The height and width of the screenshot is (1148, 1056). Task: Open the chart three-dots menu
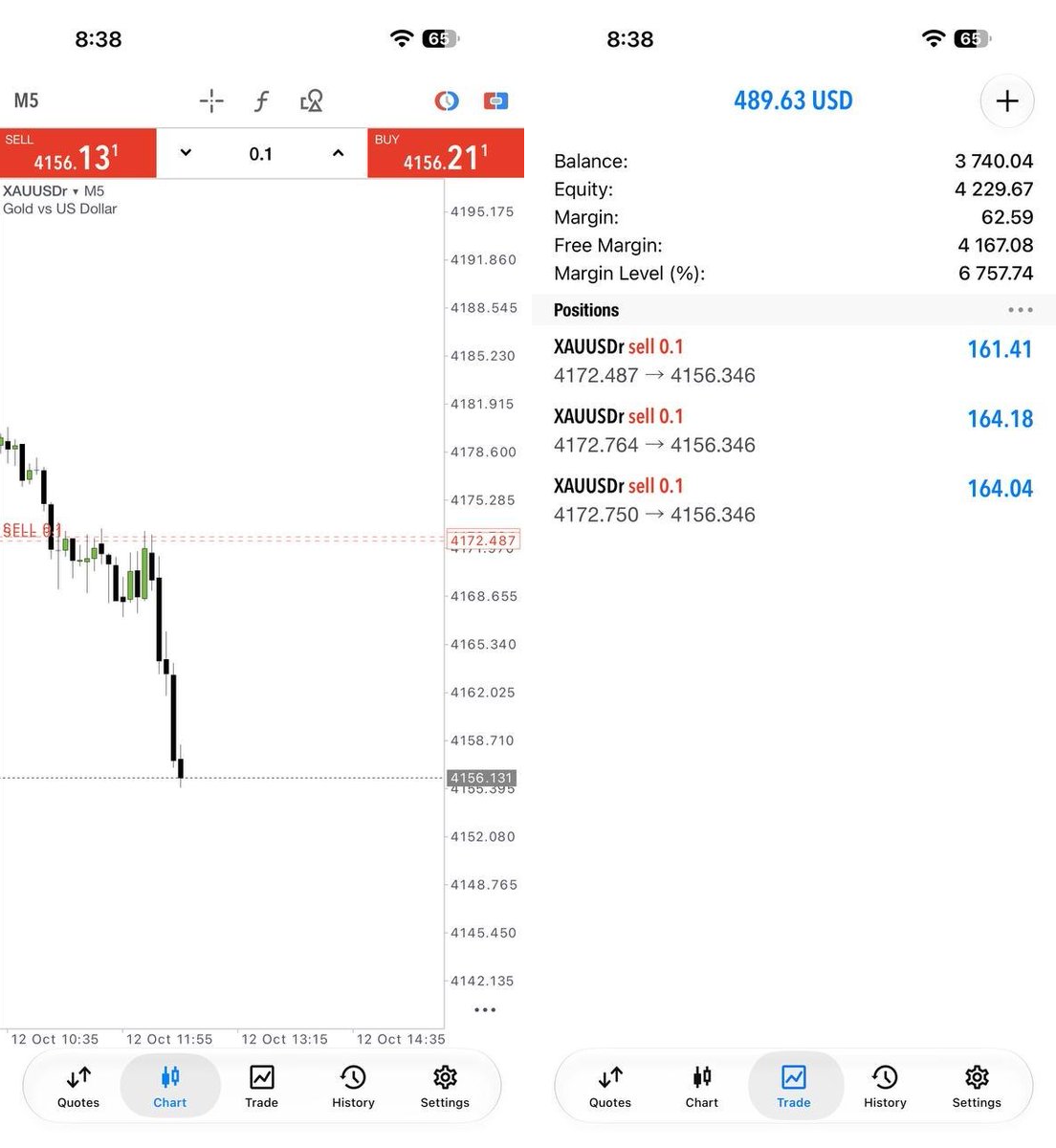tap(485, 1009)
